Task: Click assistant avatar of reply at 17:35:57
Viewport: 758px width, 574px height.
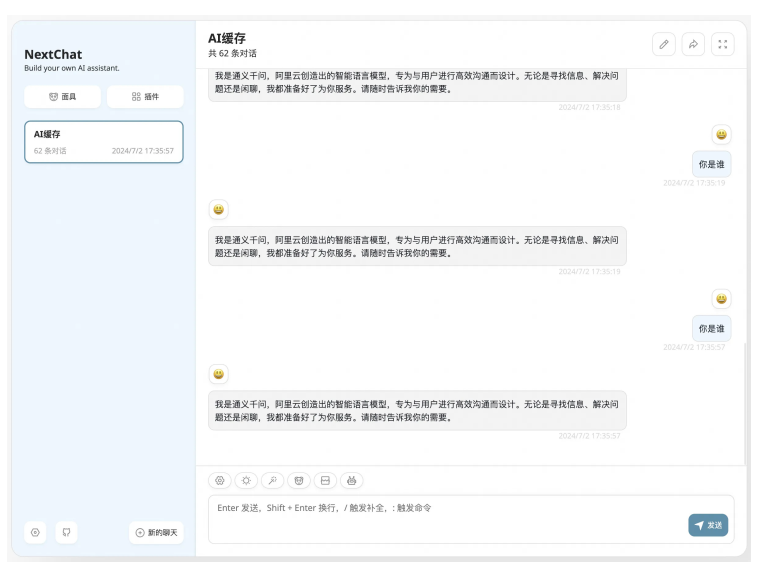Action: (219, 374)
